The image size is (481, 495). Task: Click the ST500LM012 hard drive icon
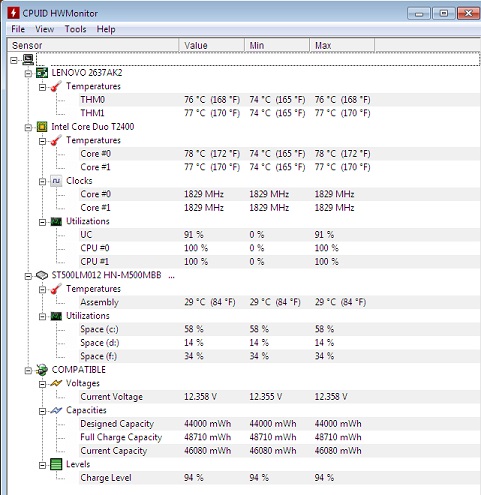[42, 275]
